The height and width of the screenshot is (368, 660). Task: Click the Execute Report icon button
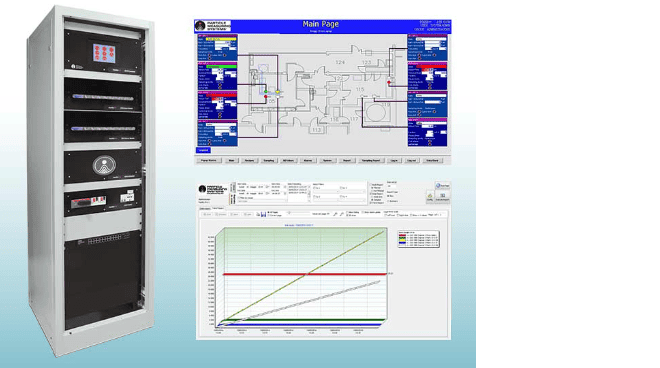442,197
